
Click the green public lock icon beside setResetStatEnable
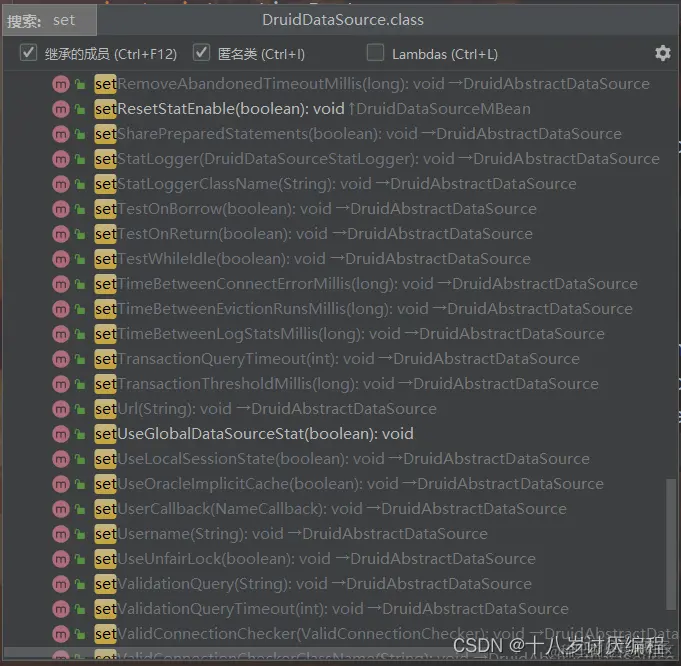coord(80,109)
